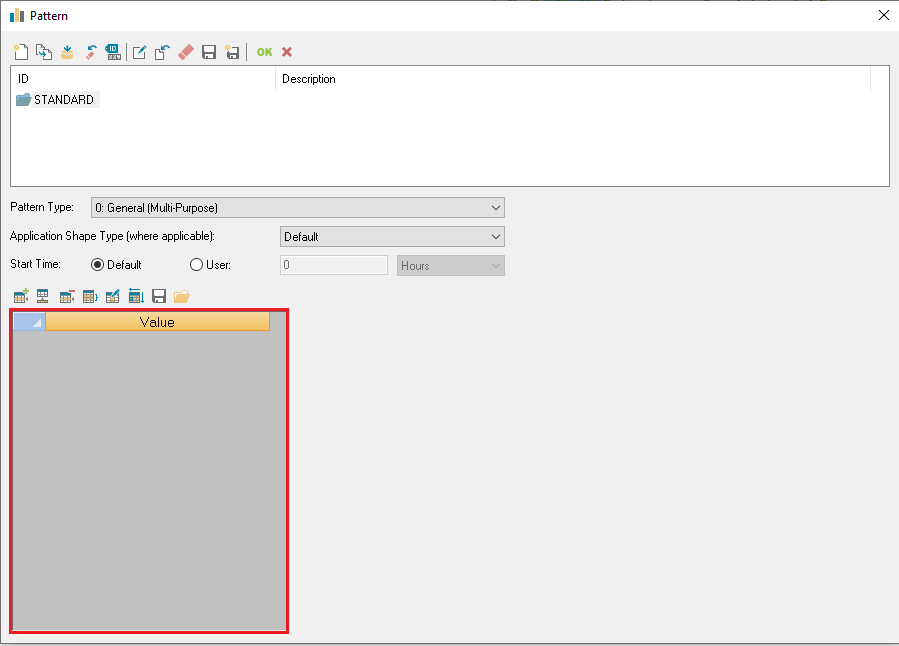The image size is (899, 646).
Task: Open the Pattern Type dropdown
Action: 496,207
